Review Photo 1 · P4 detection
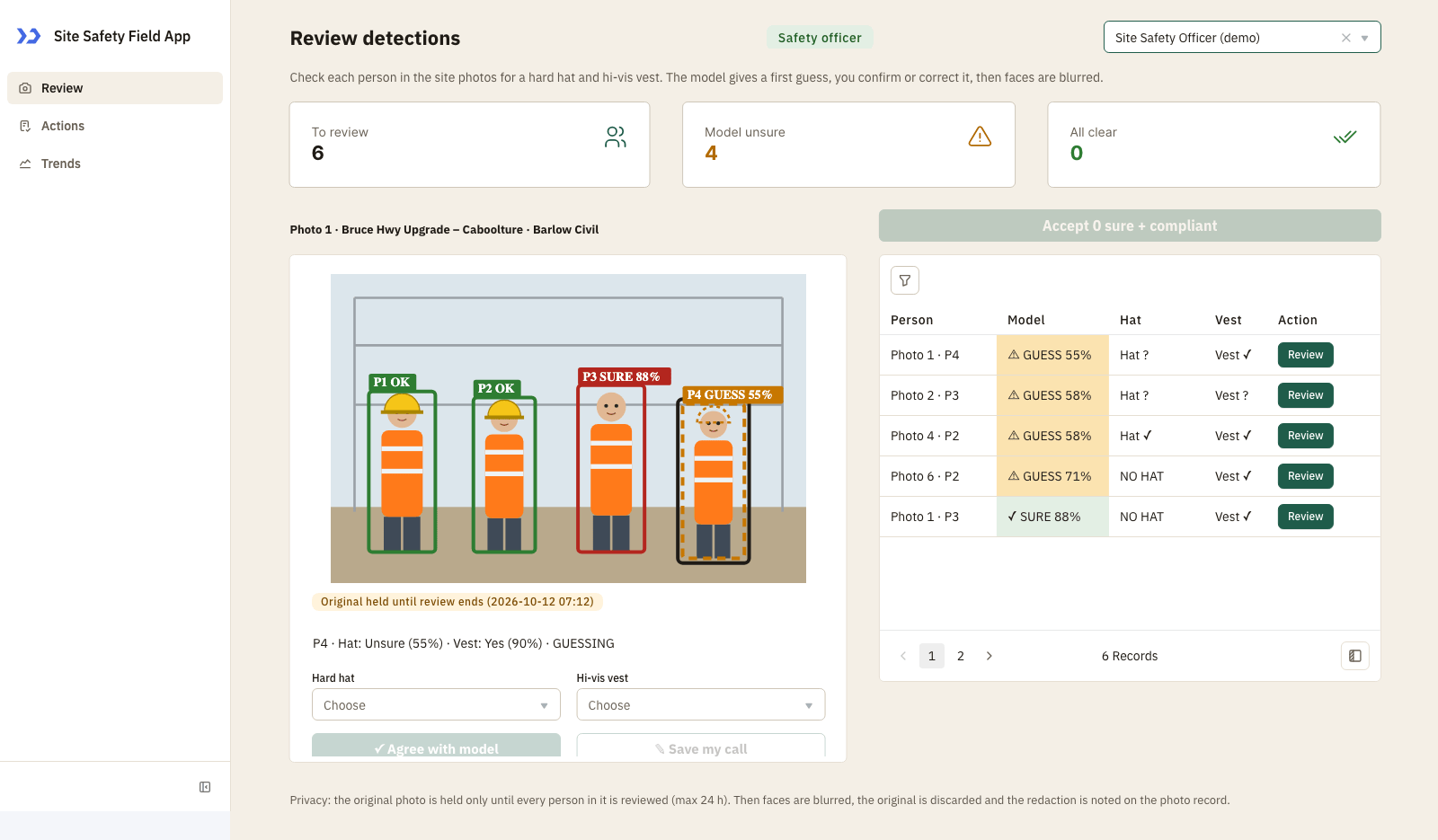This screenshot has width=1438, height=840. (x=1306, y=355)
